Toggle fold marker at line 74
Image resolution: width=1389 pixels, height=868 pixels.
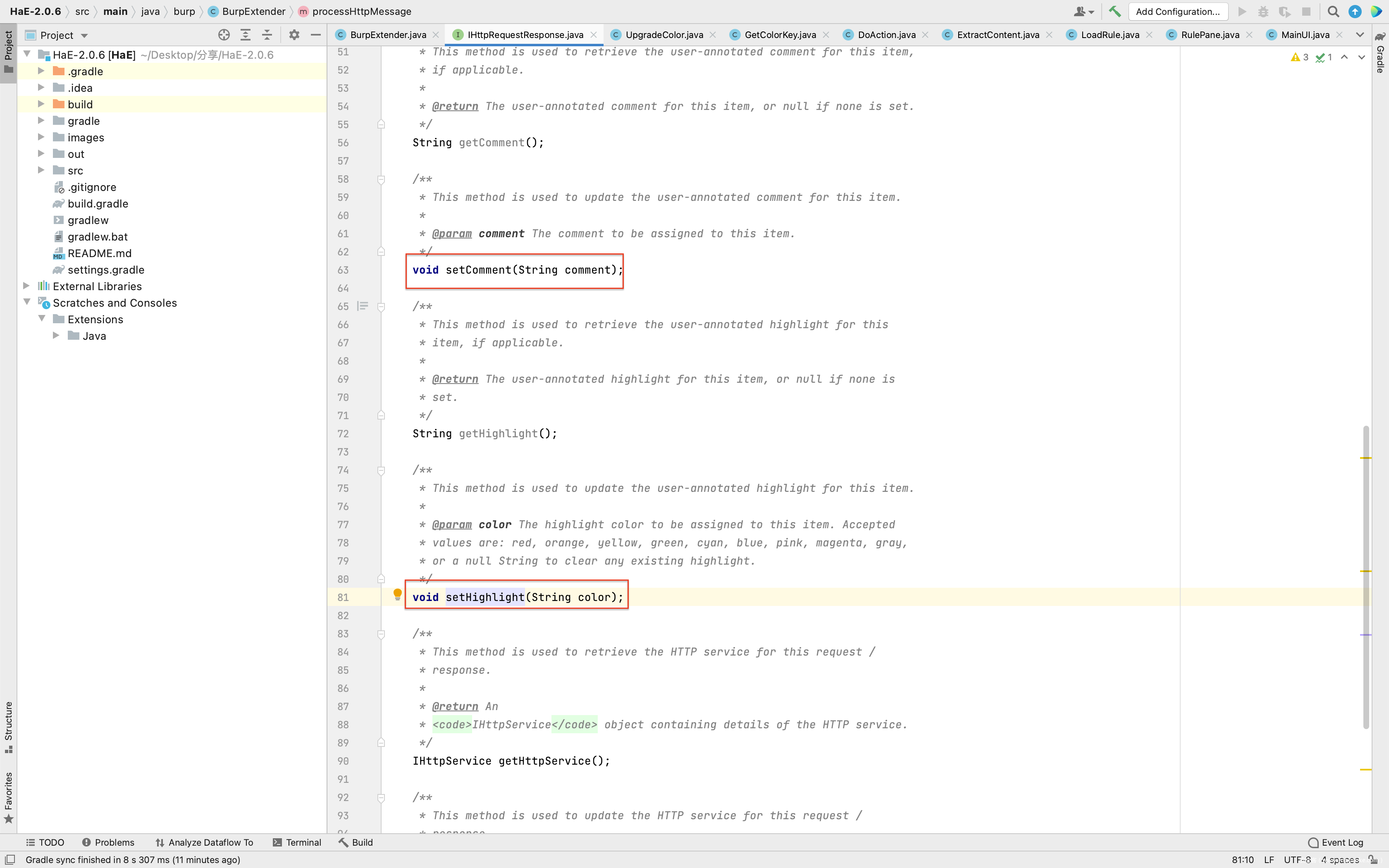pos(381,471)
